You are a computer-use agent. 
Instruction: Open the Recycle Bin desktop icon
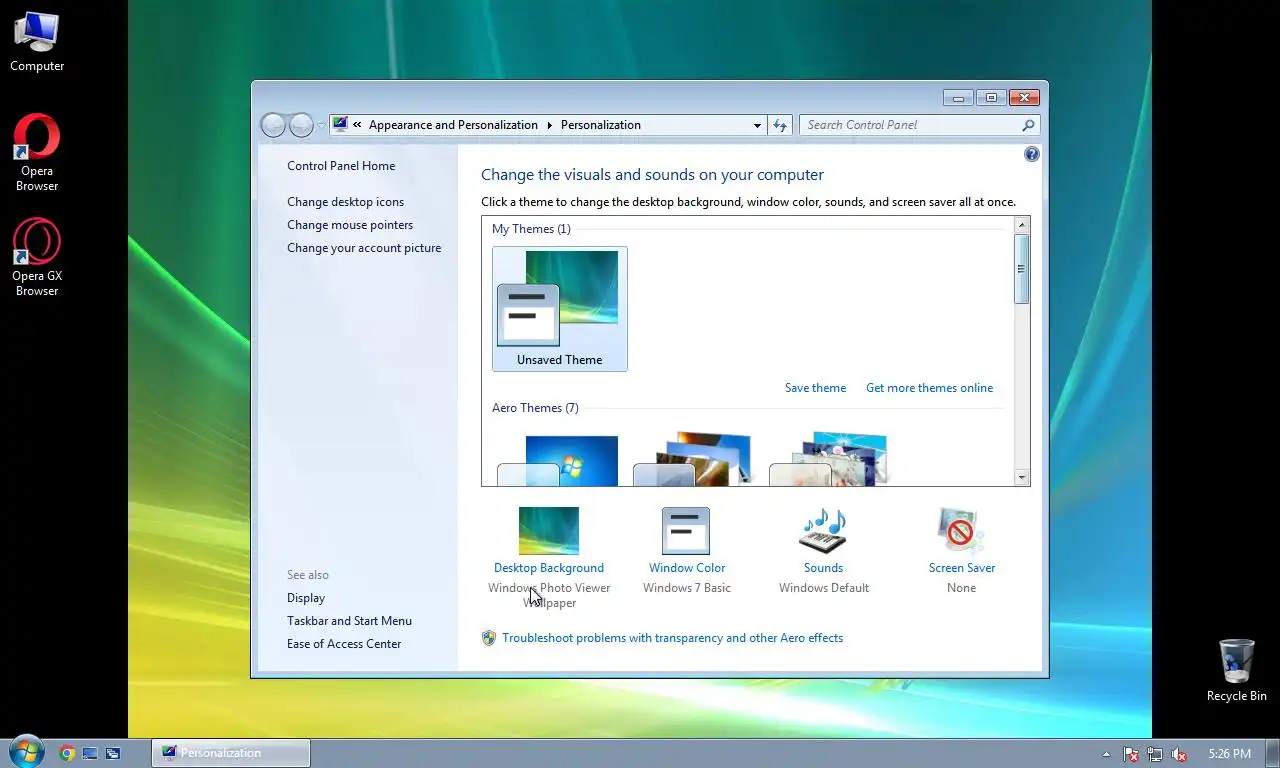click(x=1236, y=670)
